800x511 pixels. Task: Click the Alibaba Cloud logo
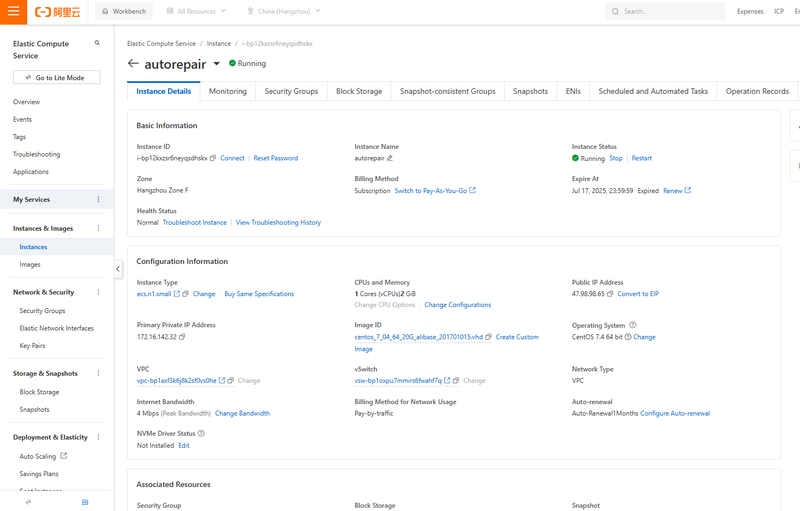(57, 12)
